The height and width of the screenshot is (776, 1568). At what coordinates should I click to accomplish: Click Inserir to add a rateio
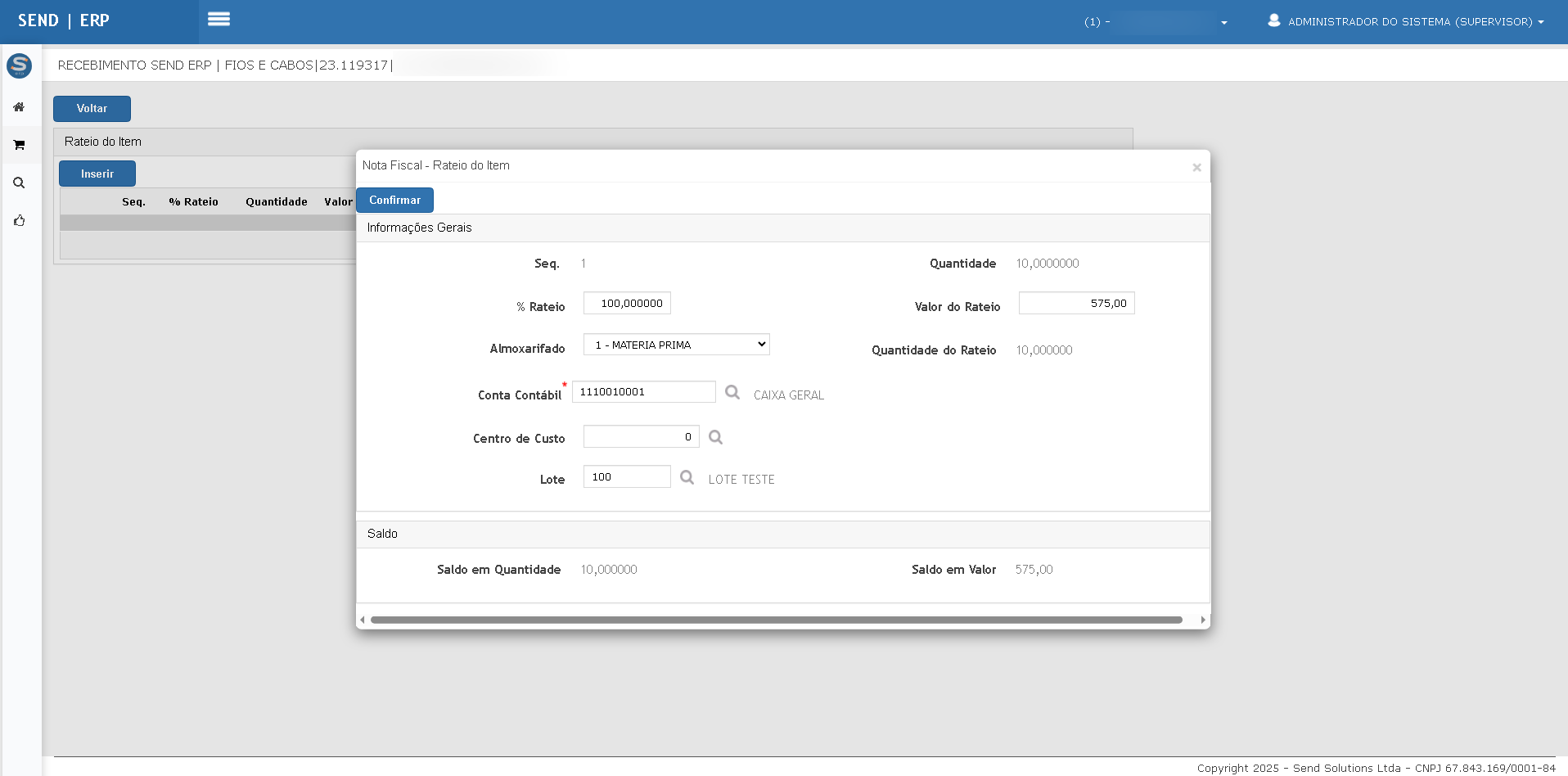click(97, 174)
